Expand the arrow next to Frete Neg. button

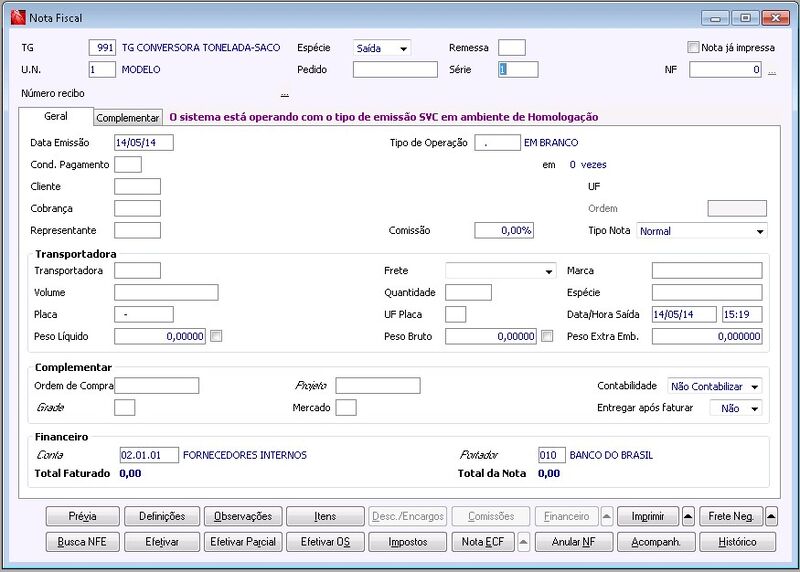click(x=771, y=516)
